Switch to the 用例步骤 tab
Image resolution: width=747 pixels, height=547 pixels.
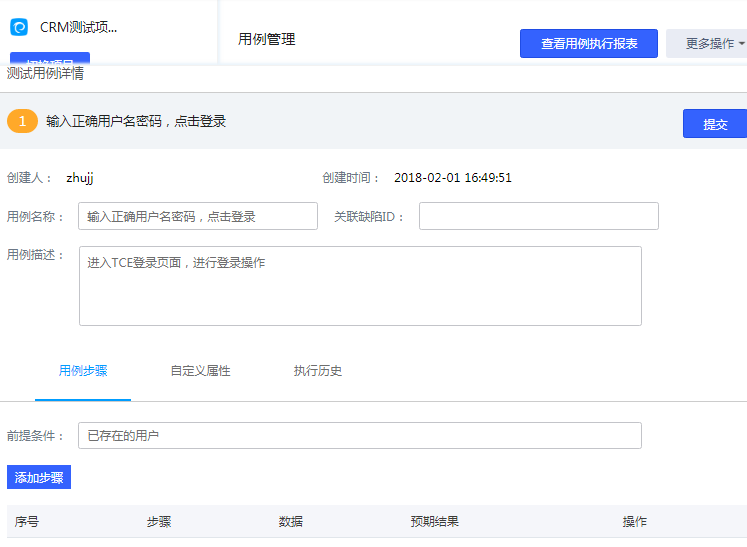point(83,371)
